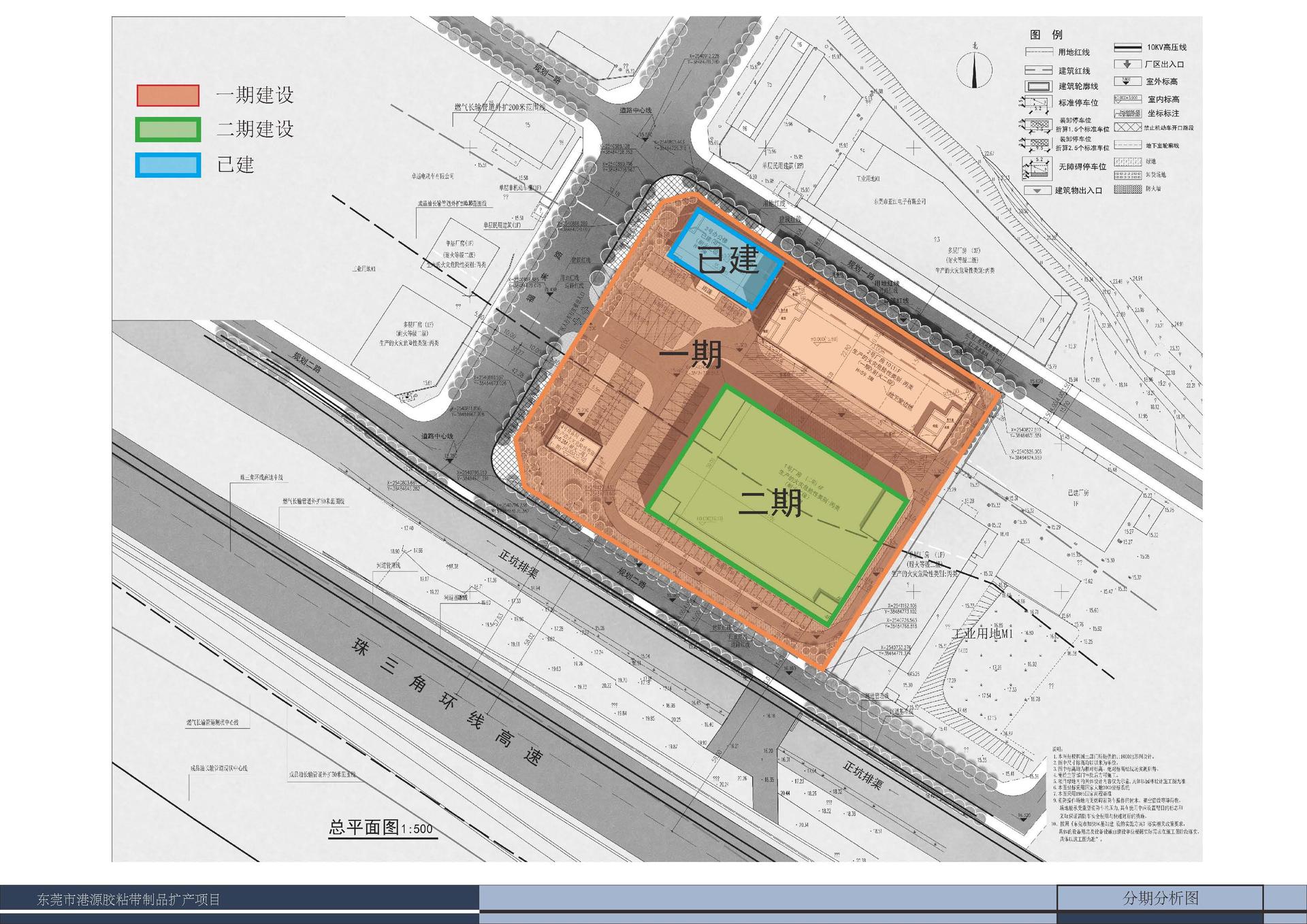Click the north arrow compass symbol

coord(974,69)
